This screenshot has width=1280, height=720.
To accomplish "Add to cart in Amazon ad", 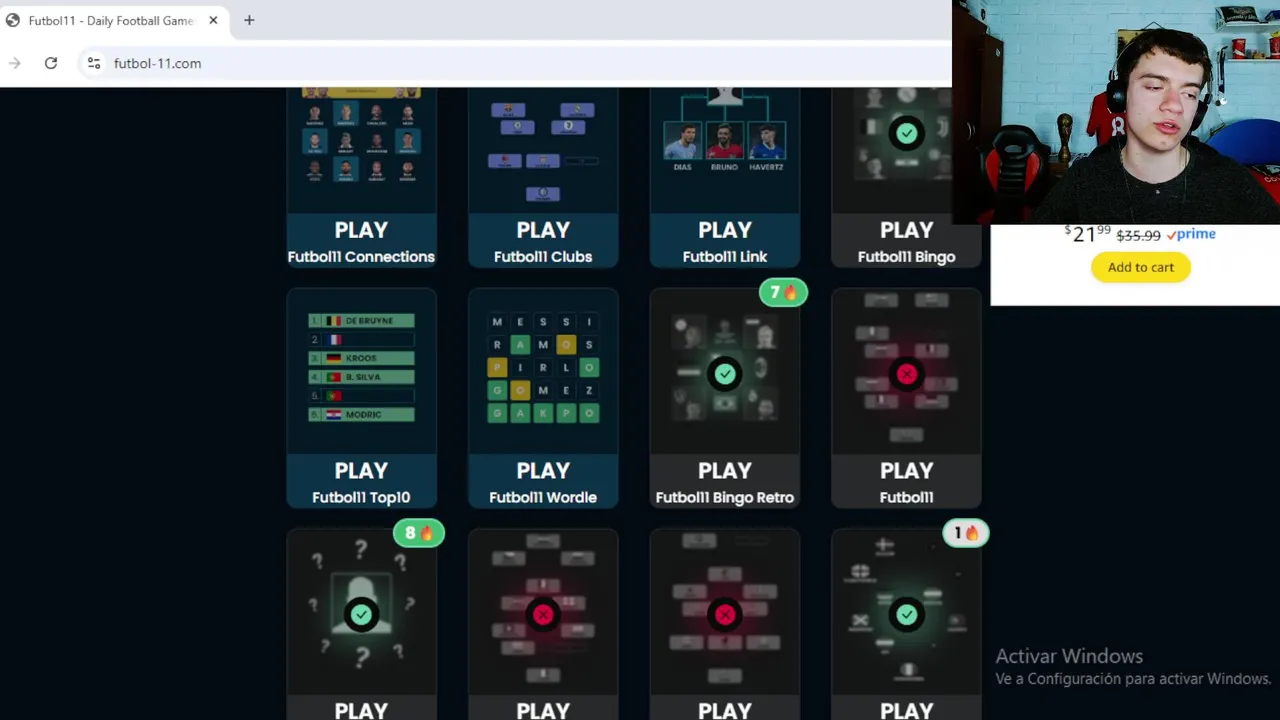I will (1141, 267).
